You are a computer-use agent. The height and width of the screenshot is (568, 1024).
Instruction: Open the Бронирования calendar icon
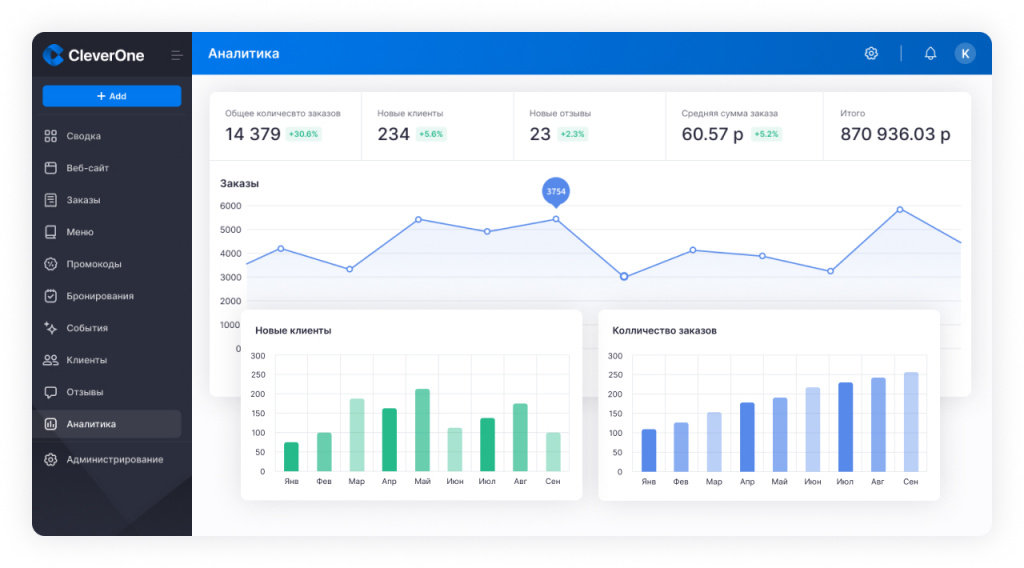click(51, 296)
